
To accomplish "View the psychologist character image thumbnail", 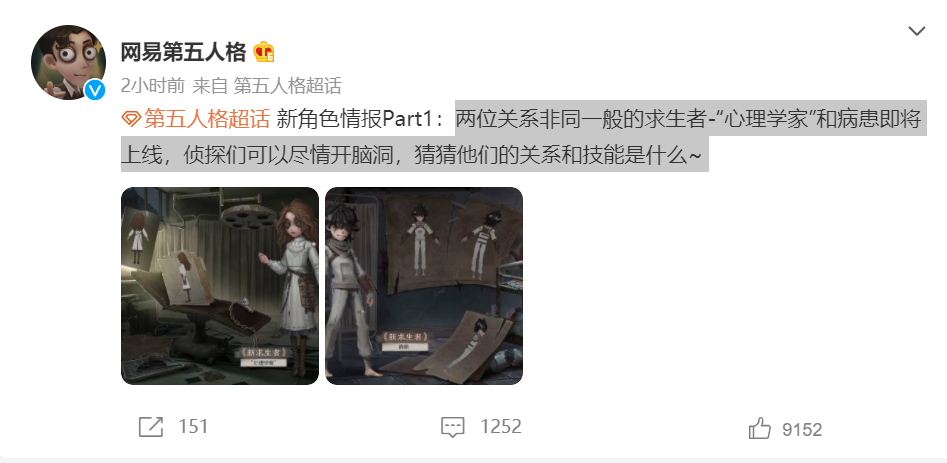I will (220, 286).
